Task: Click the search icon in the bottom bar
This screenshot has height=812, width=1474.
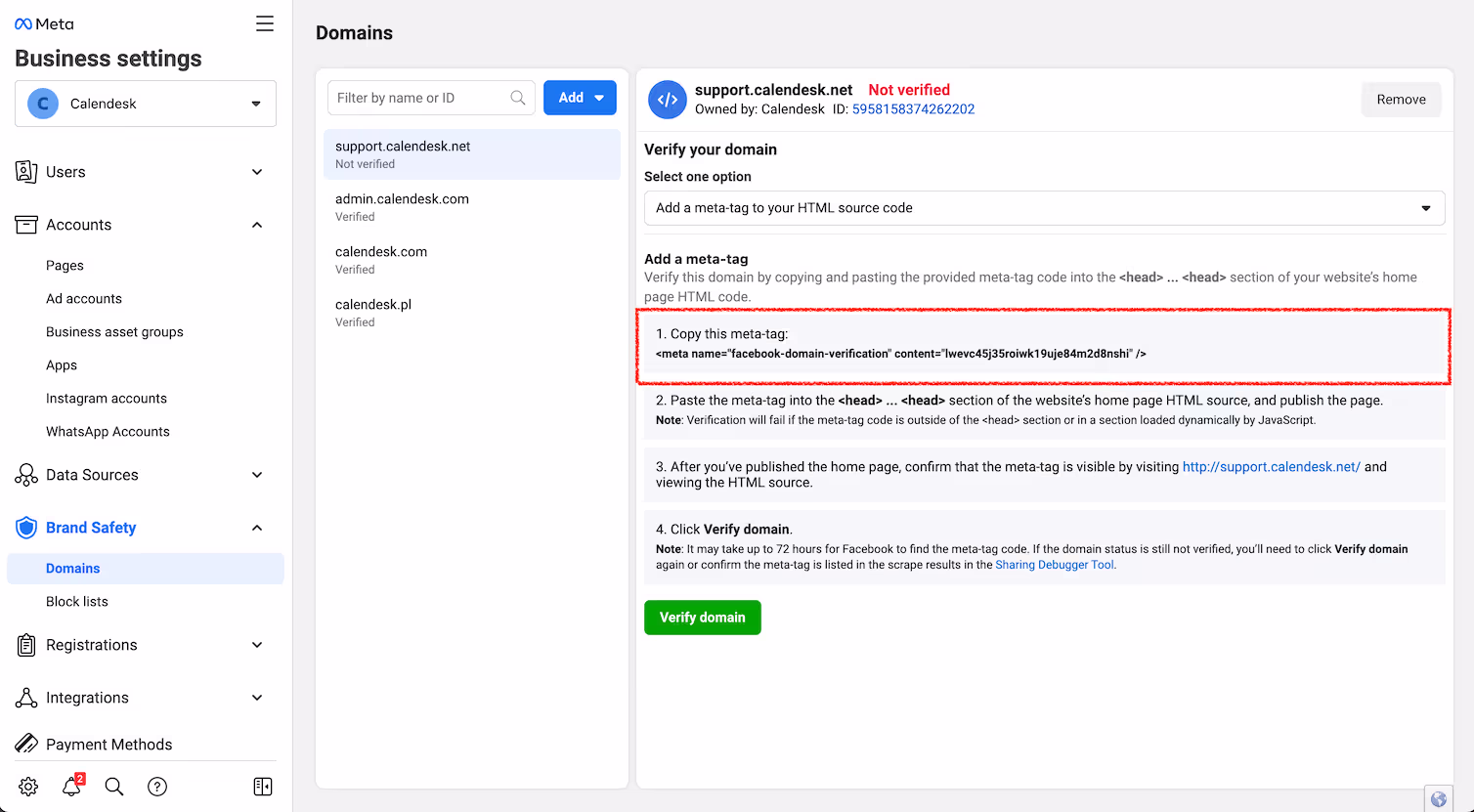Action: 113,786
